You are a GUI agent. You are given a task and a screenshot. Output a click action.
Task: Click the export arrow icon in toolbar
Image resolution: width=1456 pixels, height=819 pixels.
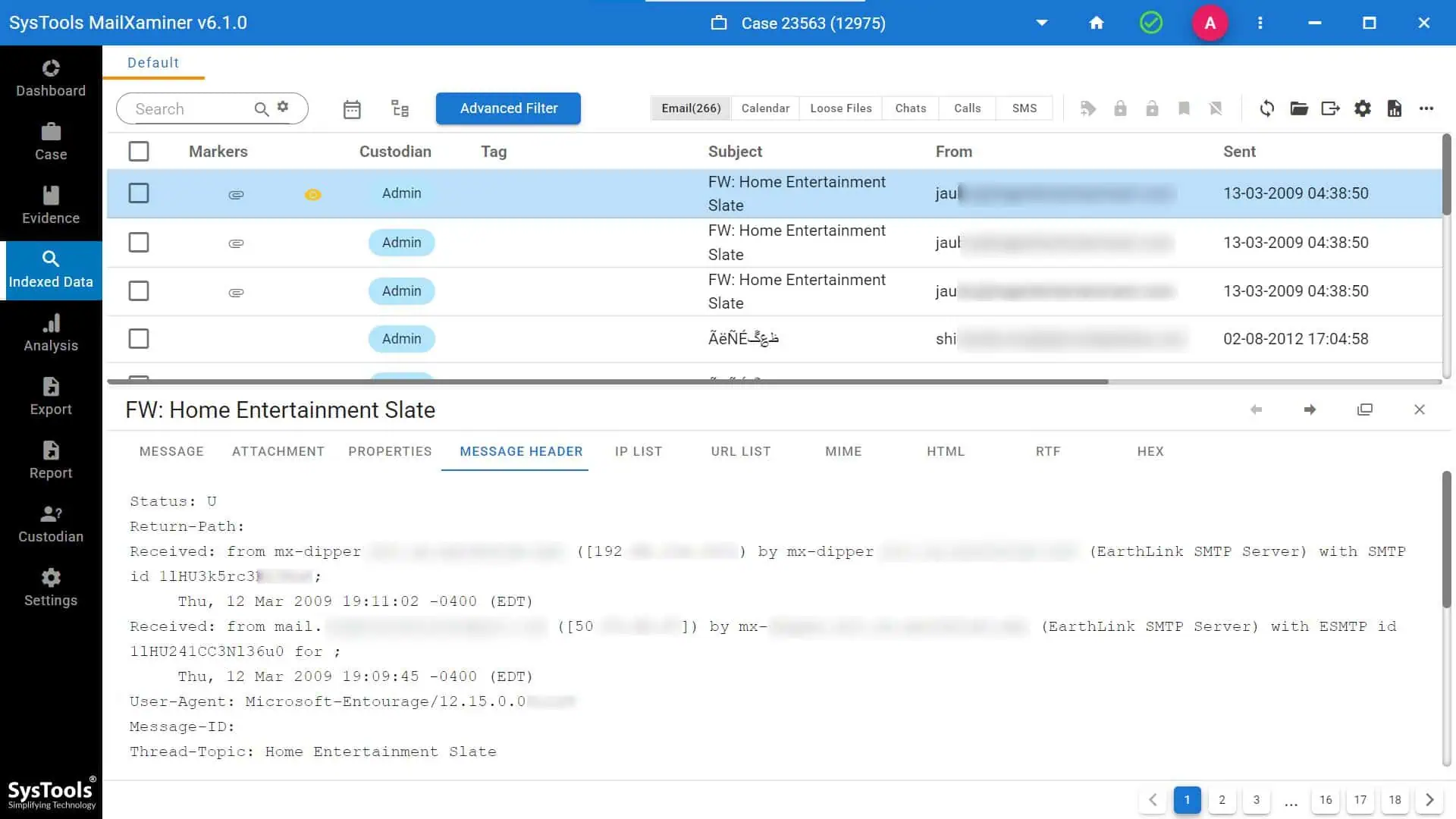click(1331, 108)
